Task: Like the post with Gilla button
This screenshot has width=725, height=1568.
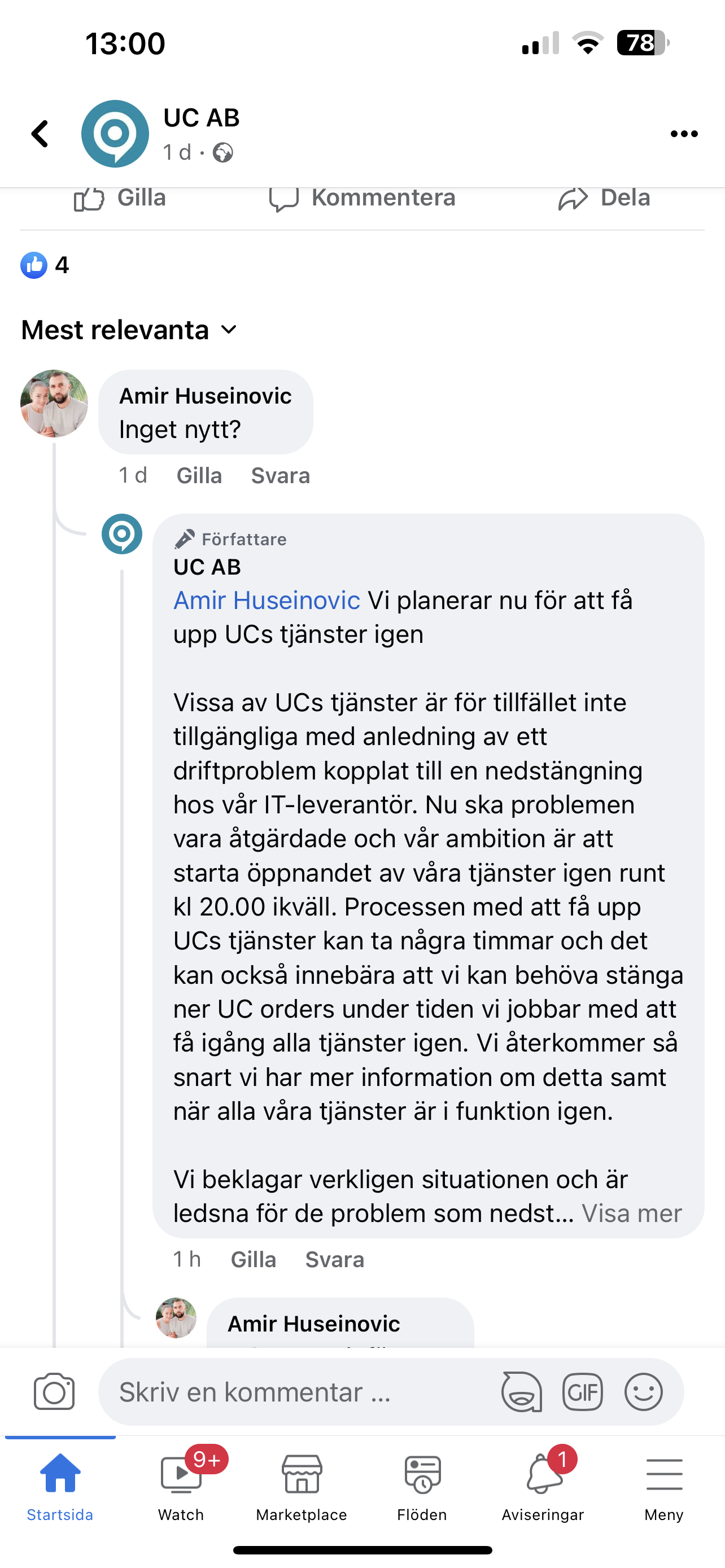Action: pos(120,199)
